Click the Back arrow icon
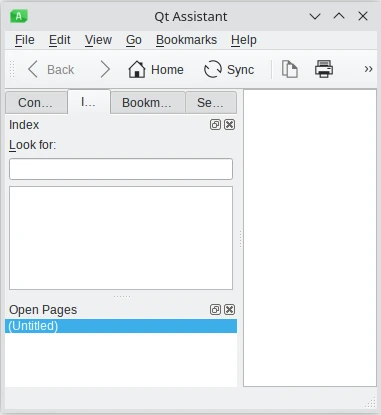Viewport: 381px width, 415px height. tap(33, 70)
